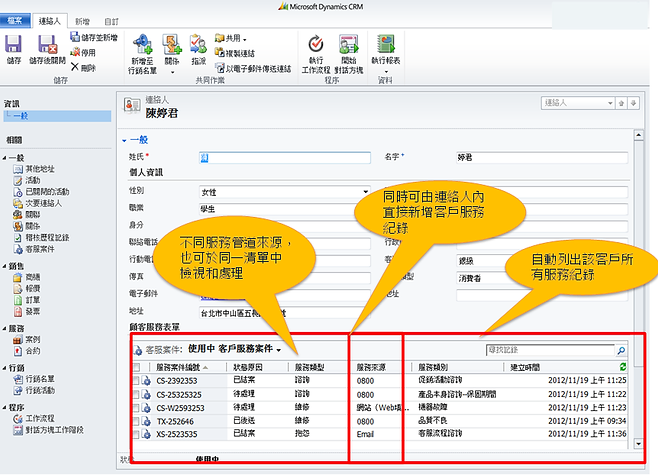Collapse the 銷售 sidebar group
This screenshot has height=475, width=658.
coord(4,266)
